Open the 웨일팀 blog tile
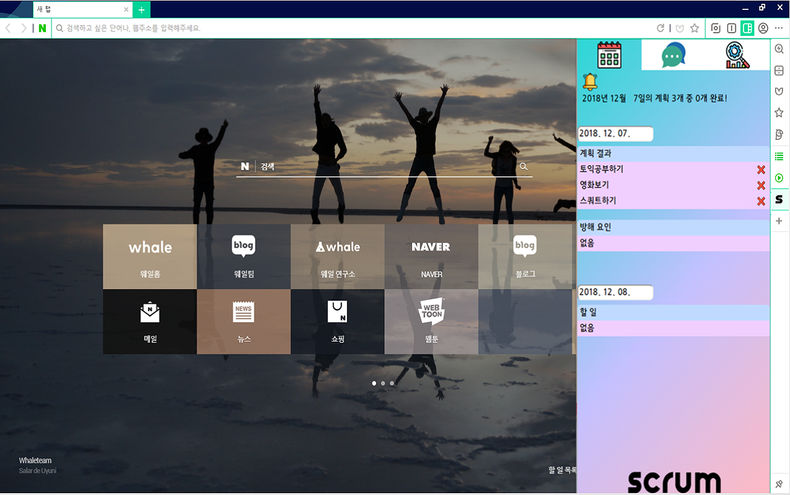Image resolution: width=790 pixels, height=495 pixels. pyautogui.click(x=244, y=257)
